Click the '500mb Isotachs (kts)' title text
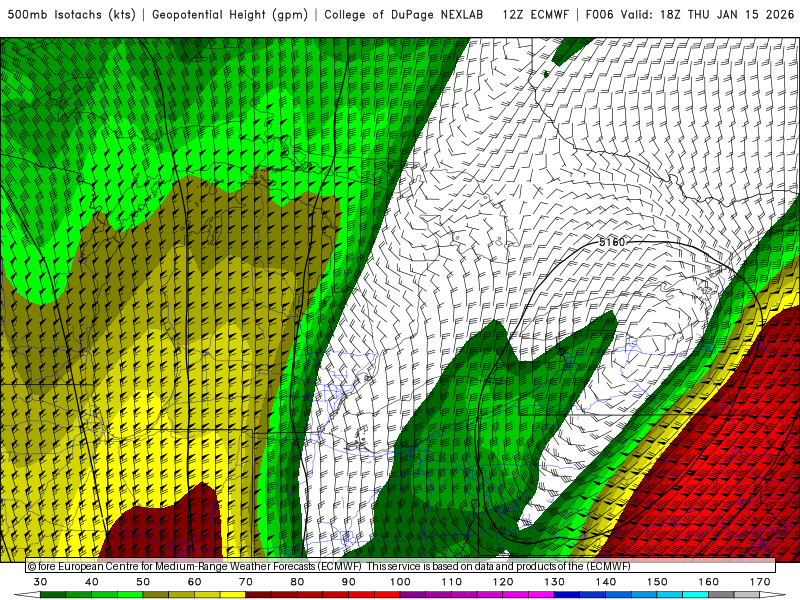The image size is (800, 600). tap(71, 15)
